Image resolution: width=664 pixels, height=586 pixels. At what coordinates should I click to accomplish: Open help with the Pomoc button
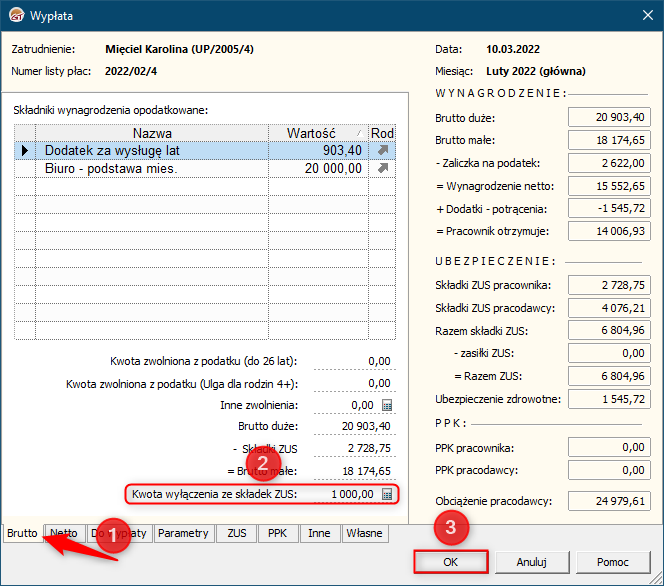click(x=612, y=562)
